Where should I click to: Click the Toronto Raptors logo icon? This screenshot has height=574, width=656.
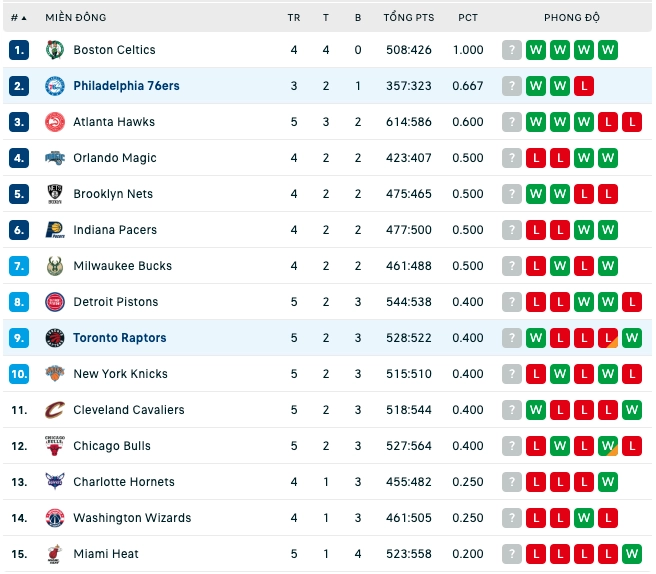55,338
